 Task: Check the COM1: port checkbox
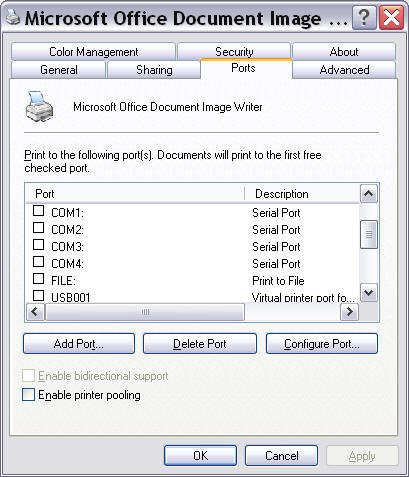[39, 211]
